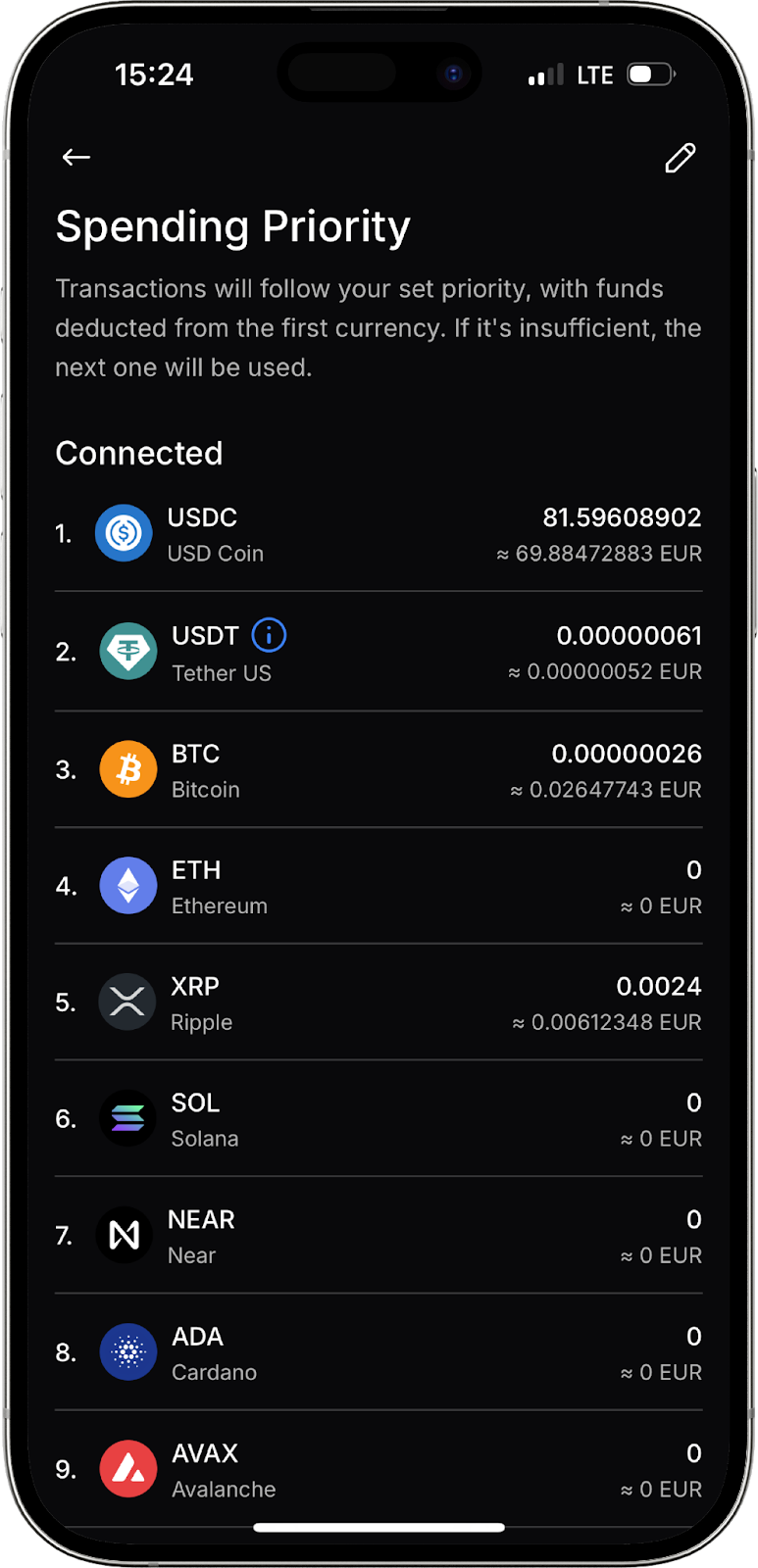758x1568 pixels.
Task: Tap the home indicator bar
Action: pyautogui.click(x=379, y=1527)
